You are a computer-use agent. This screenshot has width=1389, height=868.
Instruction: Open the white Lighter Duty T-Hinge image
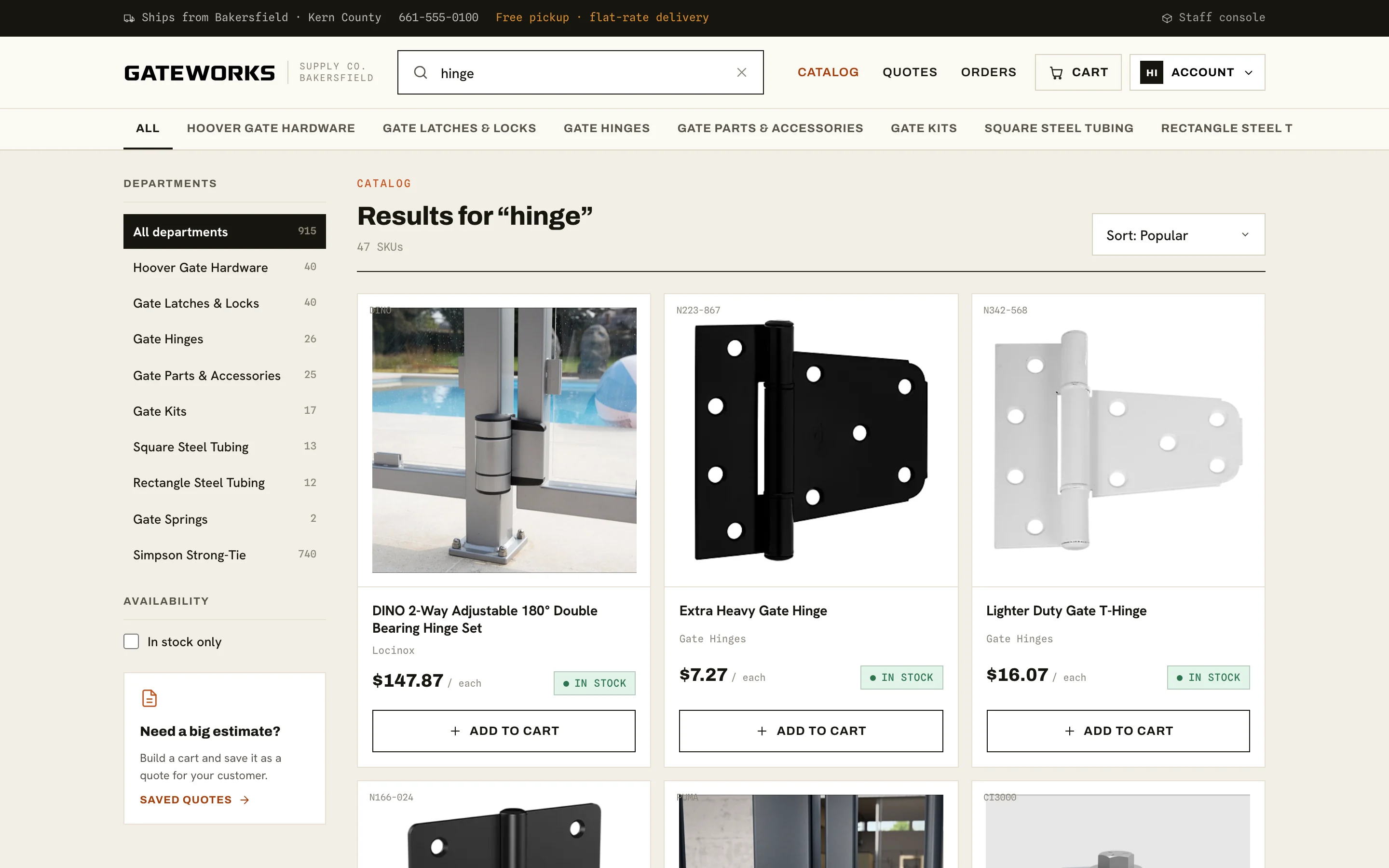pos(1117,440)
